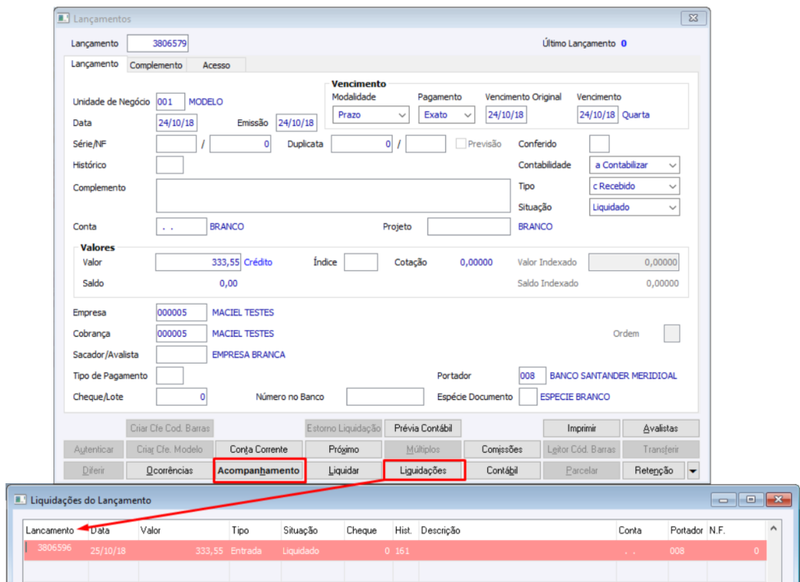The height and width of the screenshot is (582, 800).
Task: Open Acompanhamento
Action: (259, 470)
